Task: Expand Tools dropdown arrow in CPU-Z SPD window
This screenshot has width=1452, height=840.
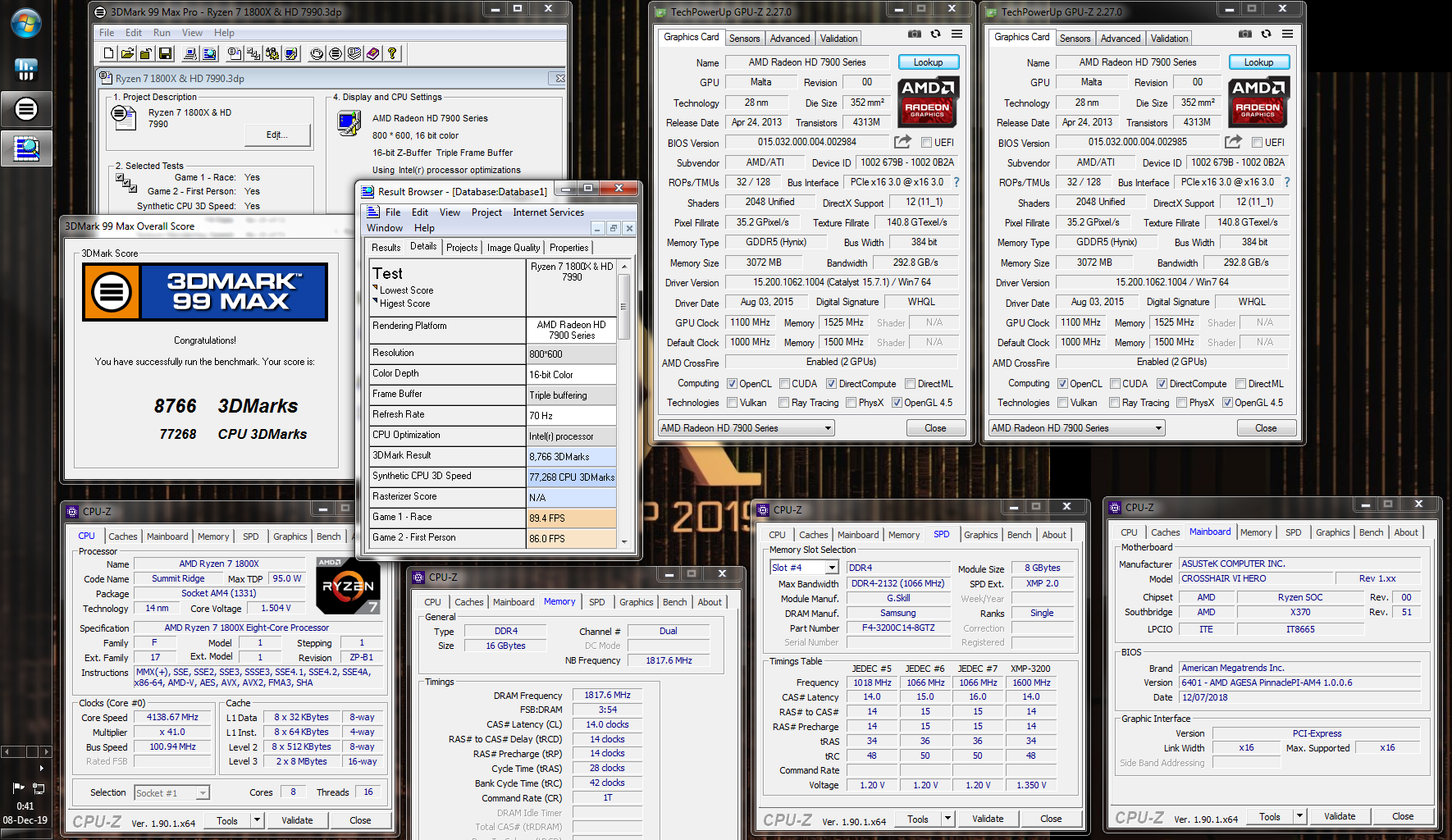Action: click(947, 819)
